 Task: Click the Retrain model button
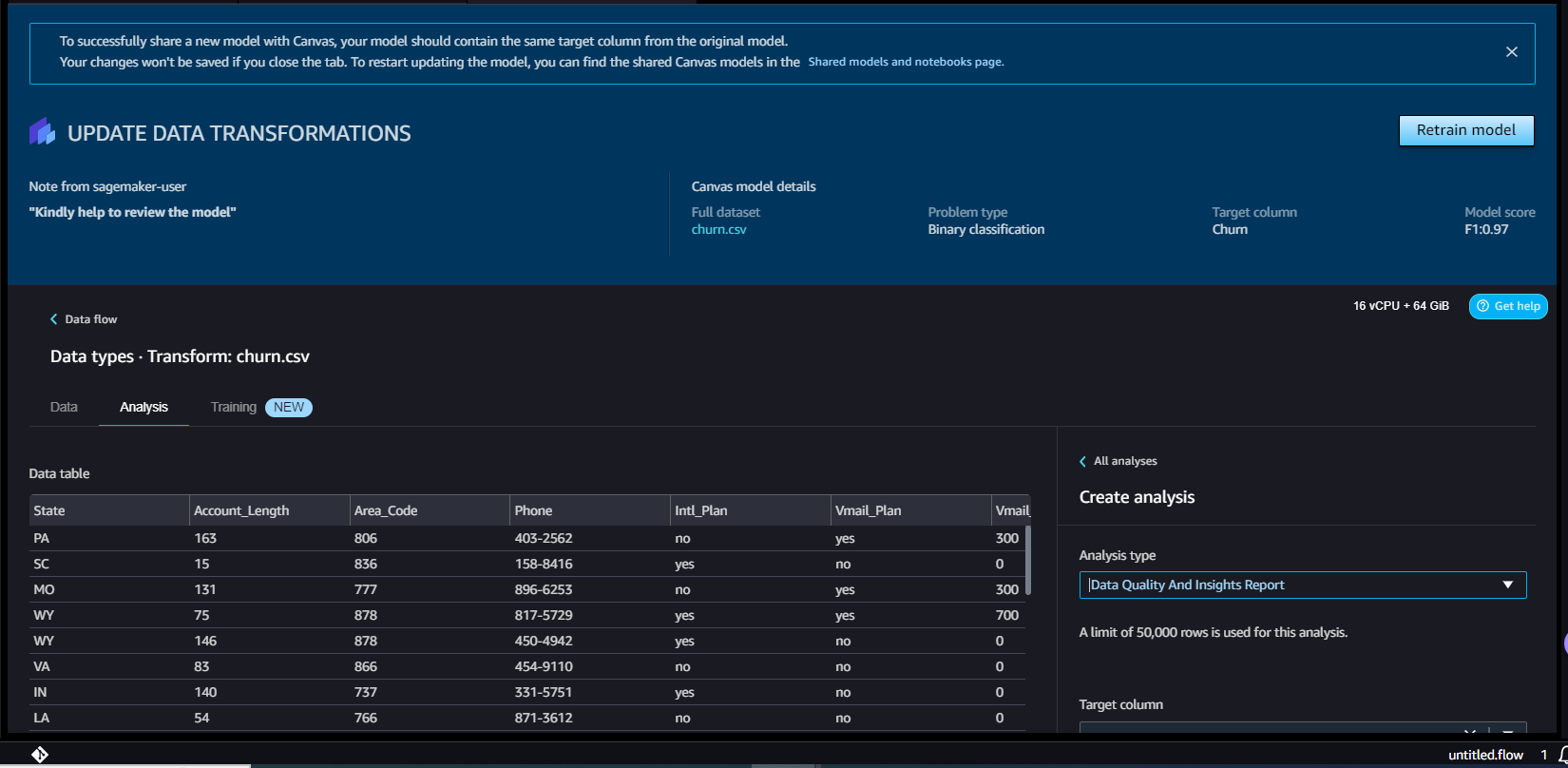[1466, 130]
